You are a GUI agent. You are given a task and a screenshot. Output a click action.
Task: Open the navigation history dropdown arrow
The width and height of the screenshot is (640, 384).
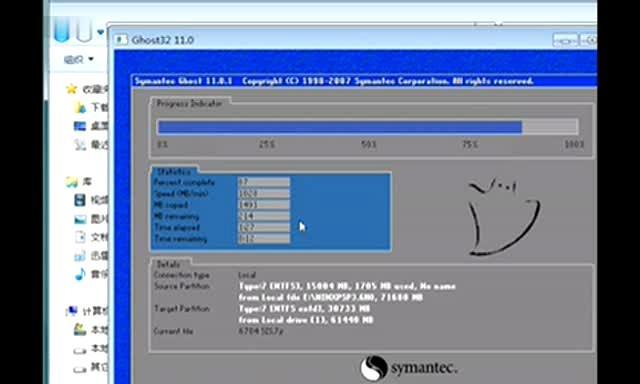pos(101,31)
